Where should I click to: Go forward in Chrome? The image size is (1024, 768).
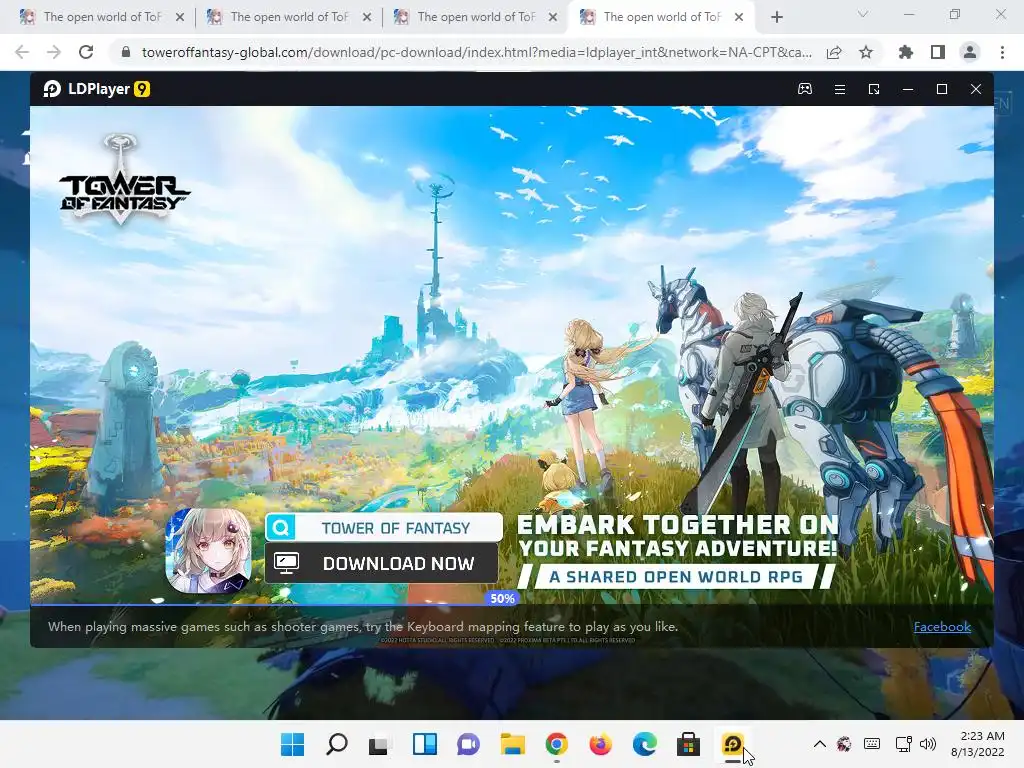tap(54, 52)
